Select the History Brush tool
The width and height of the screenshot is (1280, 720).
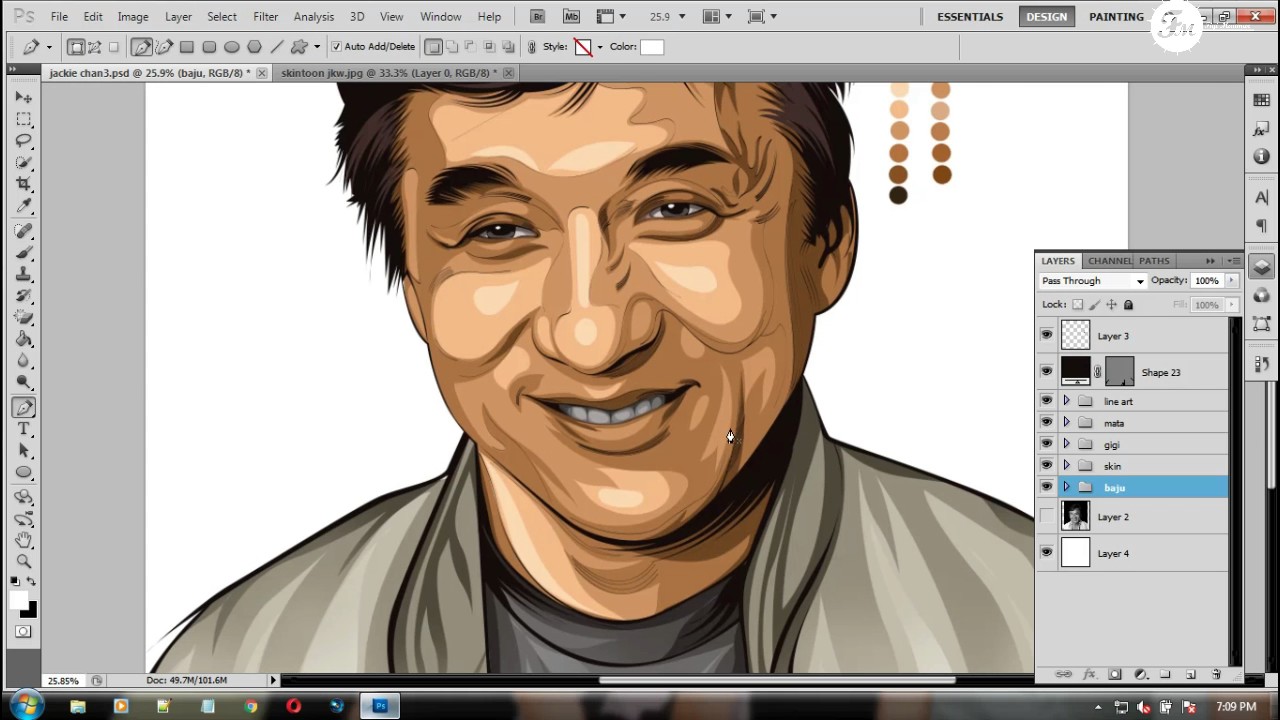[x=24, y=296]
